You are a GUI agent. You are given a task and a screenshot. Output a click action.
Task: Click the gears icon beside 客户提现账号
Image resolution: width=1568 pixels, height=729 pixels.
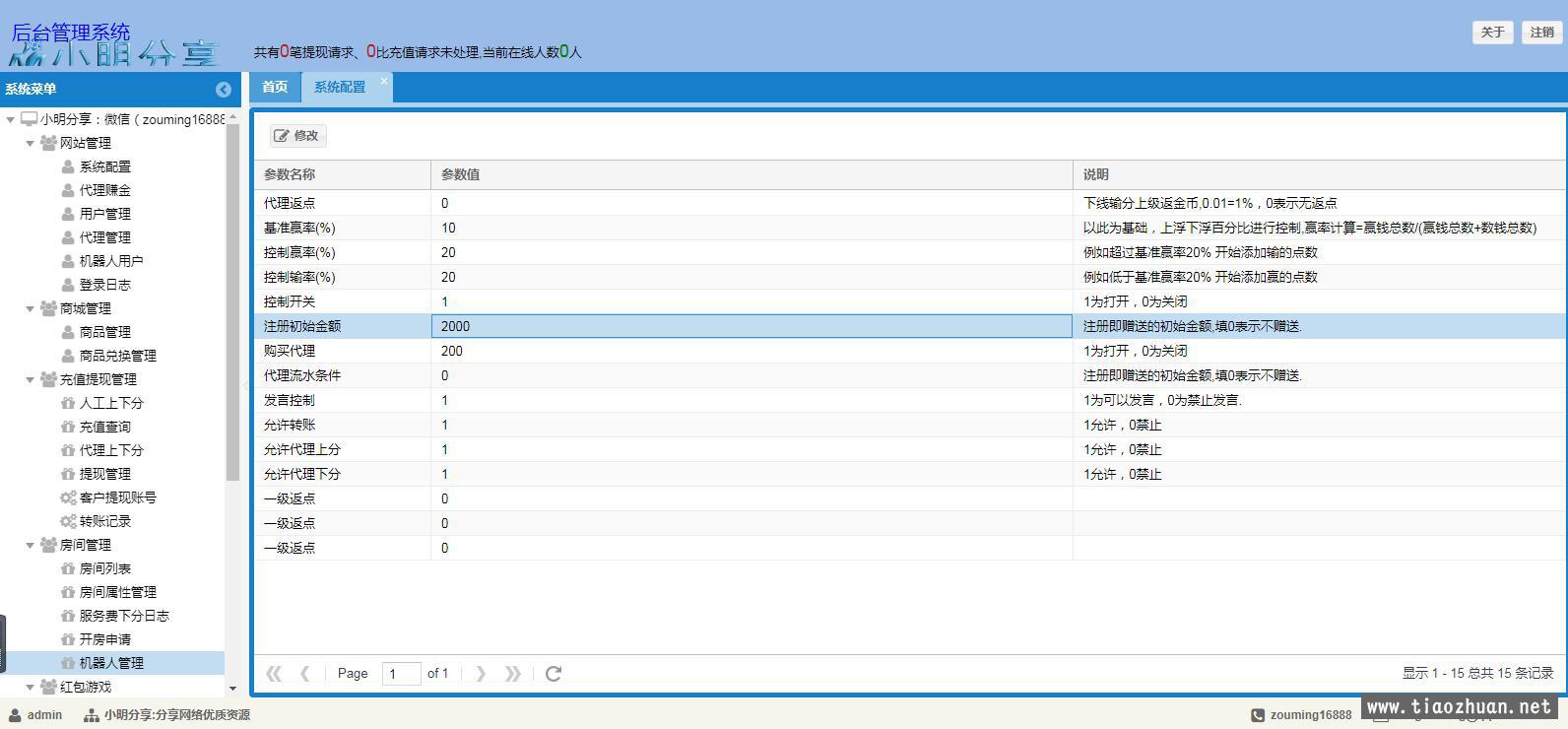(x=68, y=497)
